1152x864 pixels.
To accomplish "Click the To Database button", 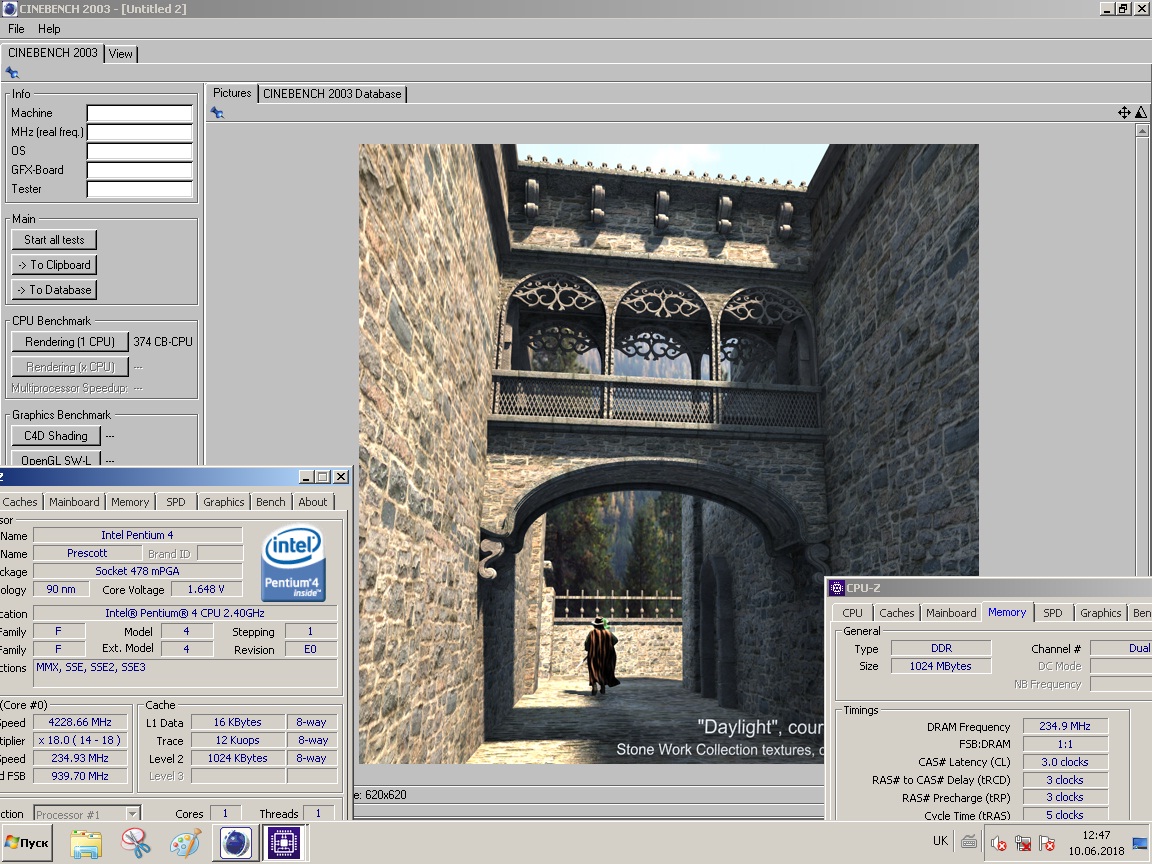I will pos(54,289).
